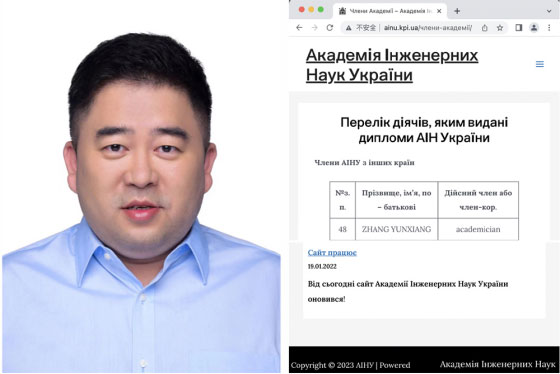Click the browser back arrow

(299, 28)
